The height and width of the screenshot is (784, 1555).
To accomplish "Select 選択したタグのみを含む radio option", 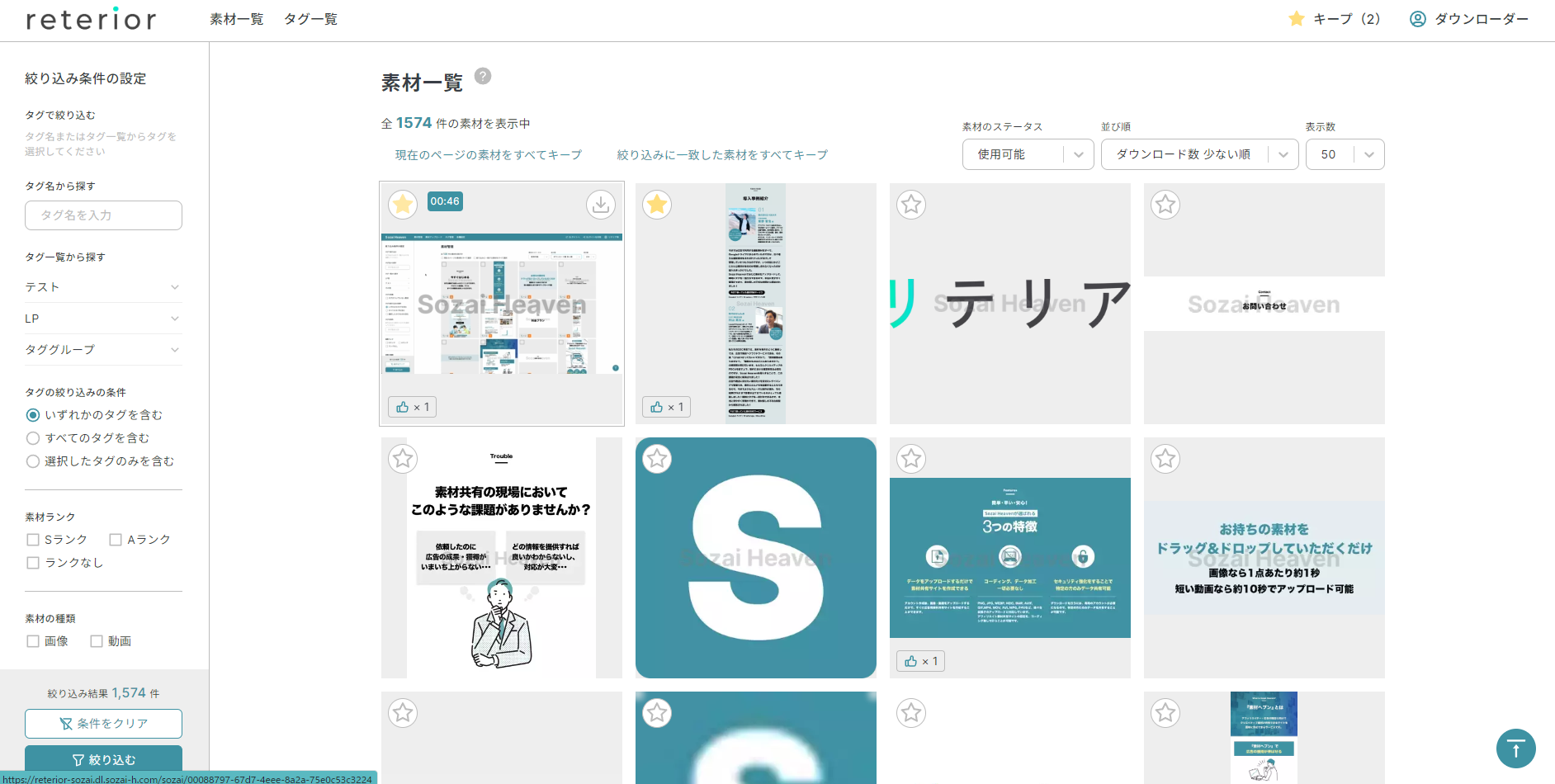I will [33, 461].
